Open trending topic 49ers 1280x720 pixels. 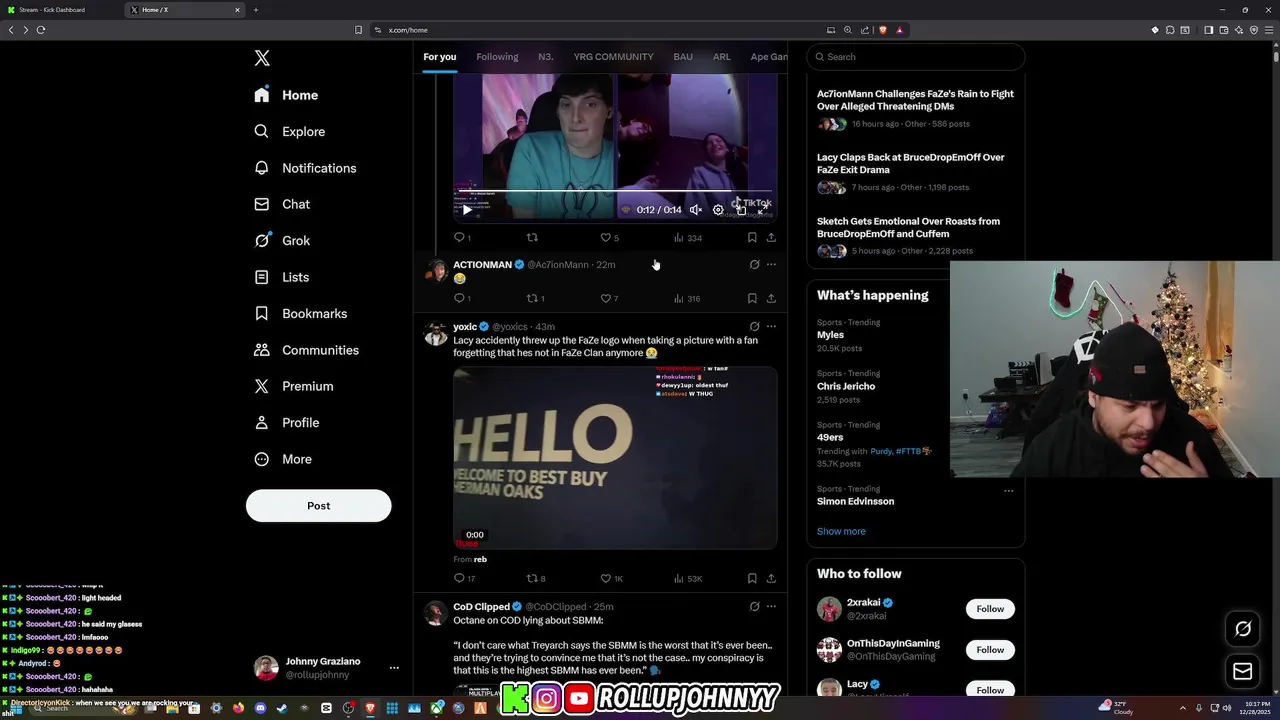pos(830,437)
